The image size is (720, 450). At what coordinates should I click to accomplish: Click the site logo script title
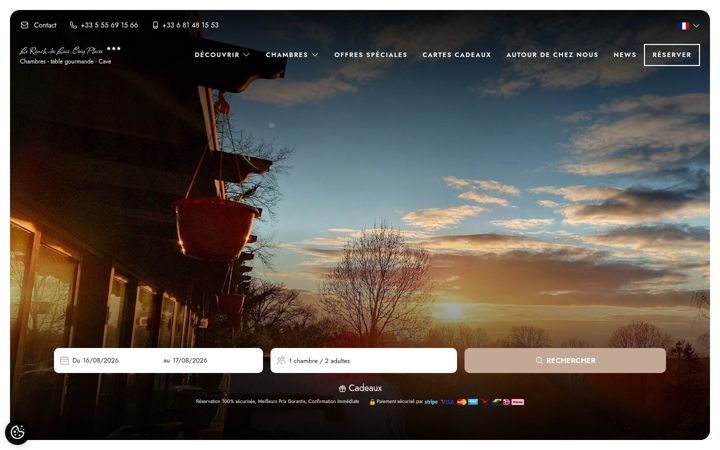tap(61, 51)
